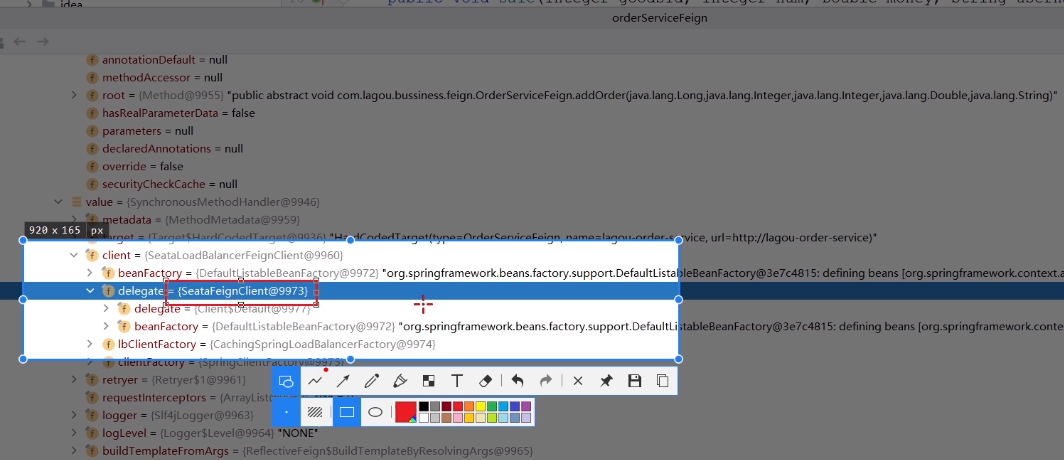The width and height of the screenshot is (1064, 460).
Task: Choose the smallest dot line thickness
Action: tap(286, 412)
